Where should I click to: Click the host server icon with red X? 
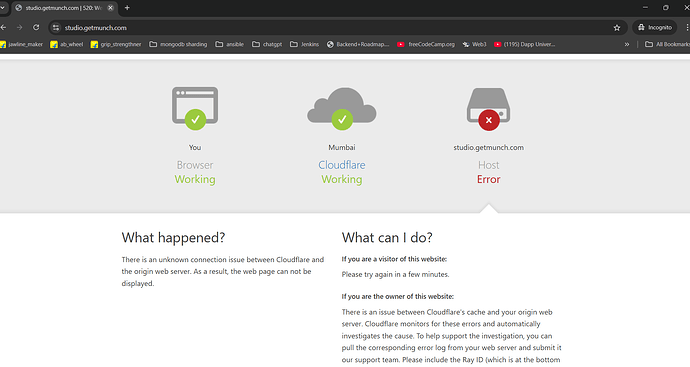pos(488,109)
